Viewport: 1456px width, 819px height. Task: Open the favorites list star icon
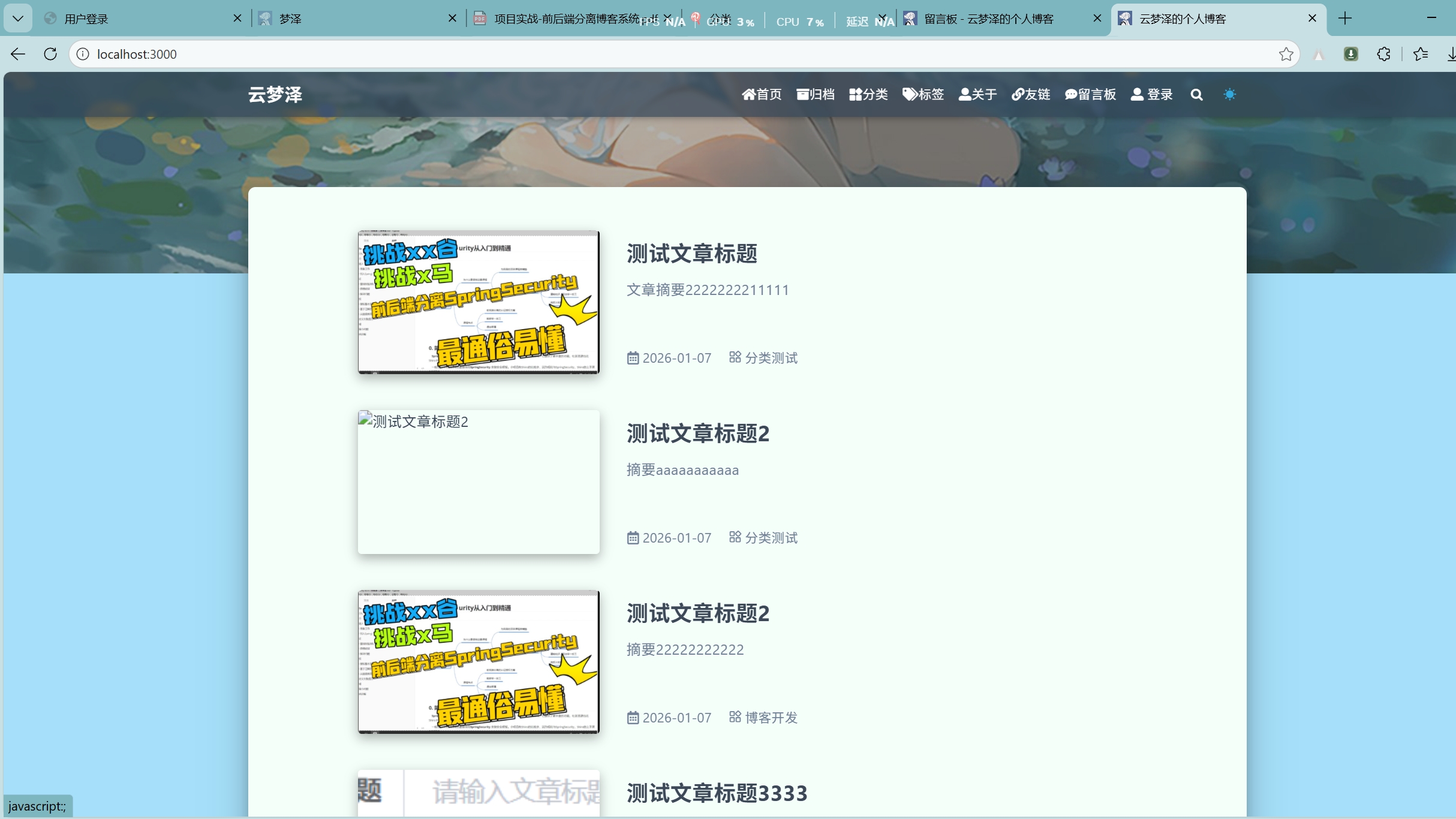[x=1420, y=55]
